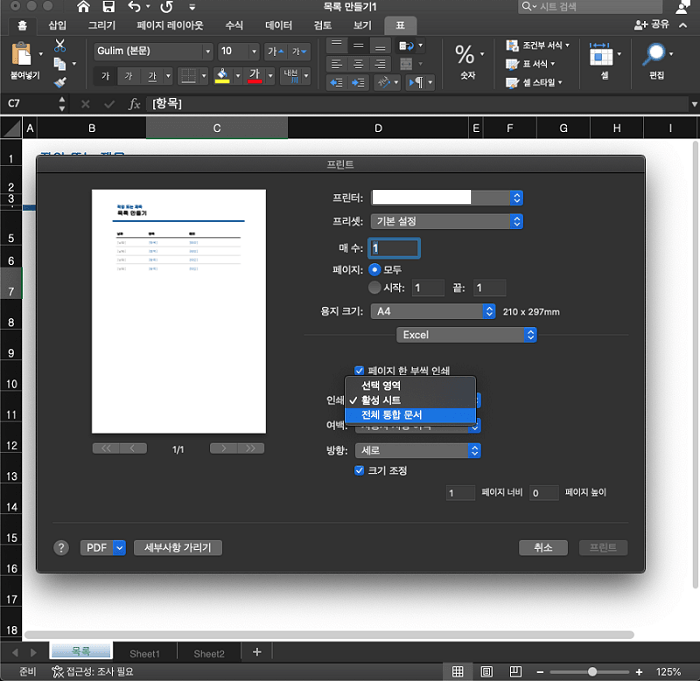Screen dimensions: 700x681
Task: Open the PDF dropdown arrow
Action: pos(119,547)
